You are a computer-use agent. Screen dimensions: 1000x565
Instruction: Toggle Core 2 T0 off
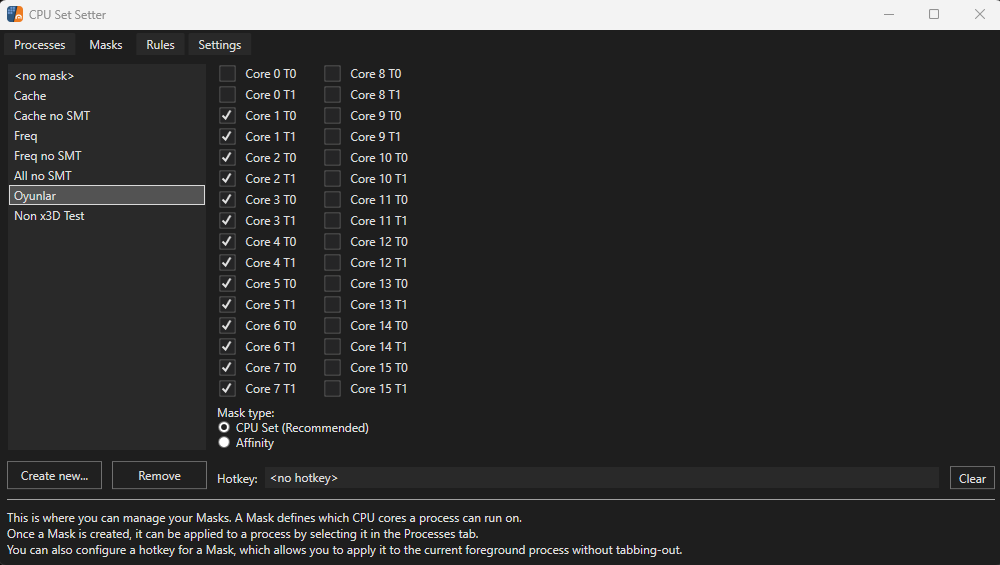click(x=227, y=158)
